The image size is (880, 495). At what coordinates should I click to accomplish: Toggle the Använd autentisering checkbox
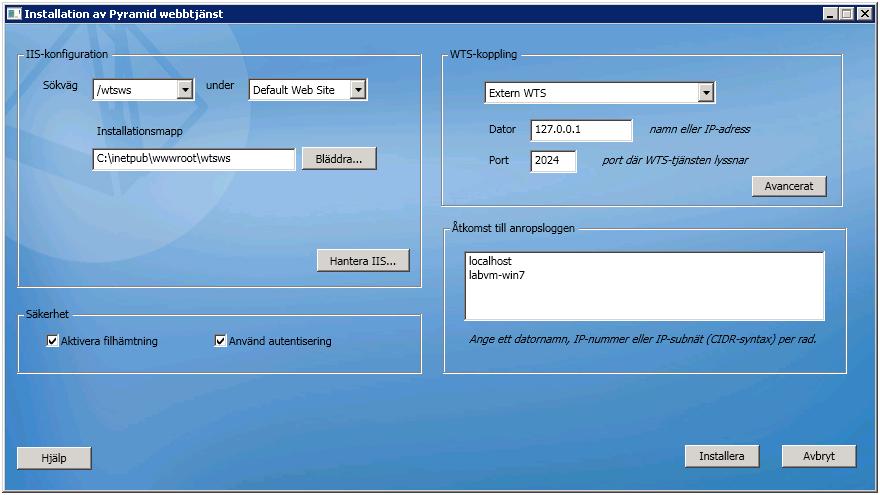point(220,341)
